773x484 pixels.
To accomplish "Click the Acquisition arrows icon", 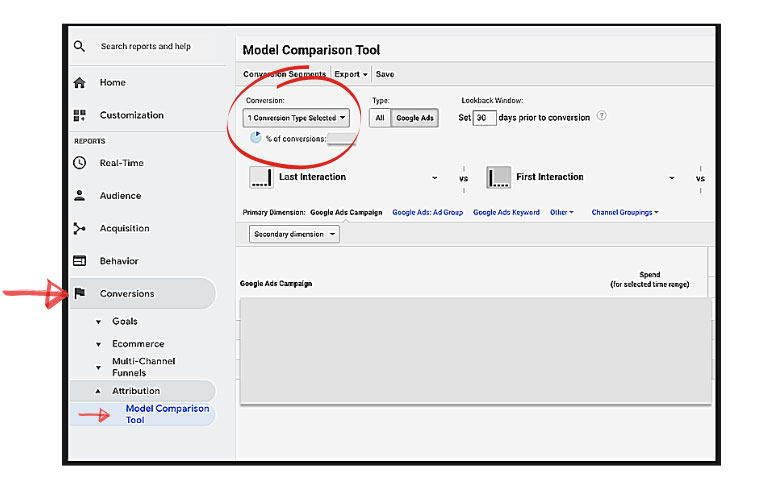I will [80, 228].
